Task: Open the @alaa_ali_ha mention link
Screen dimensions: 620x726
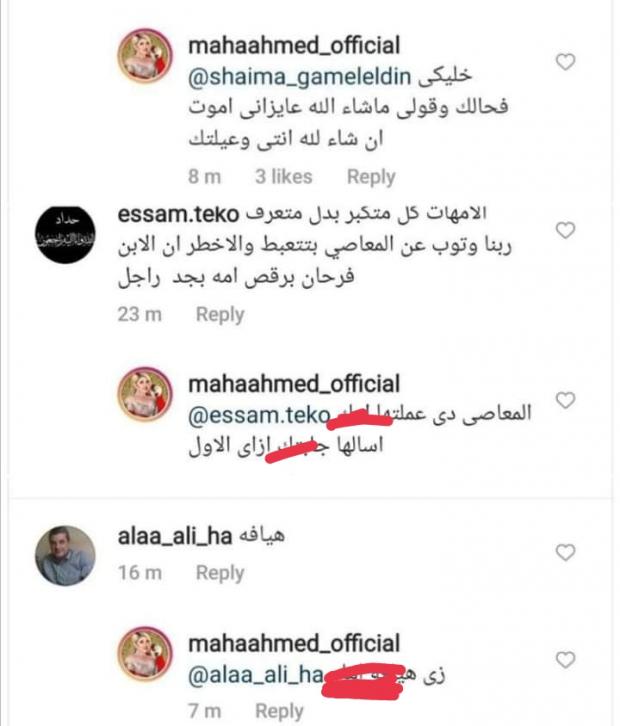Action: click(x=255, y=675)
